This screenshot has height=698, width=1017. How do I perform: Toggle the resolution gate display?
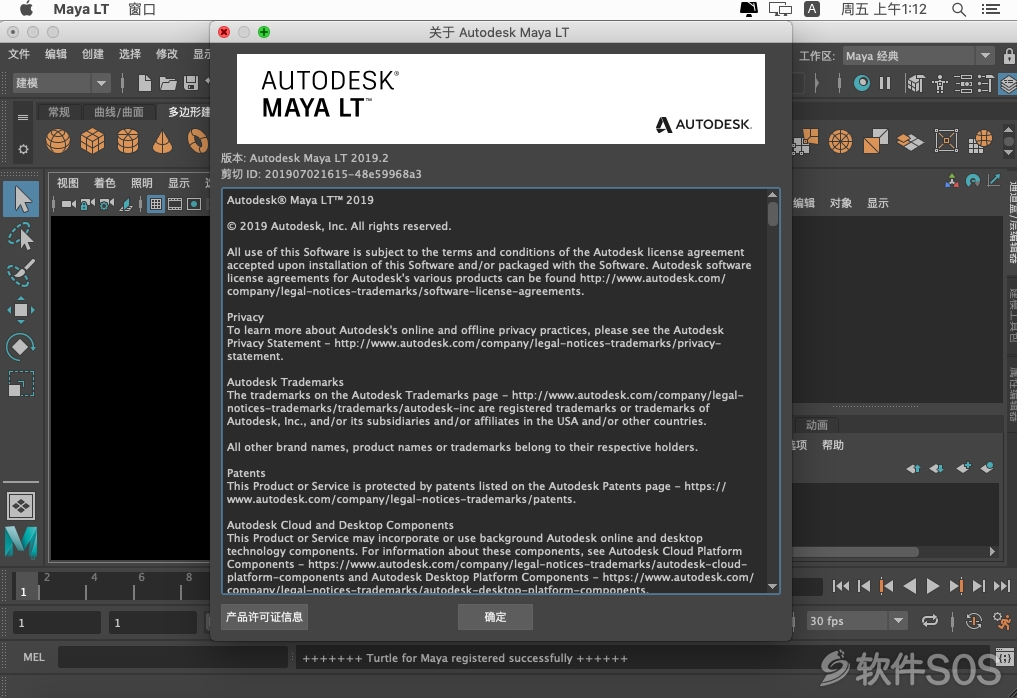[194, 204]
